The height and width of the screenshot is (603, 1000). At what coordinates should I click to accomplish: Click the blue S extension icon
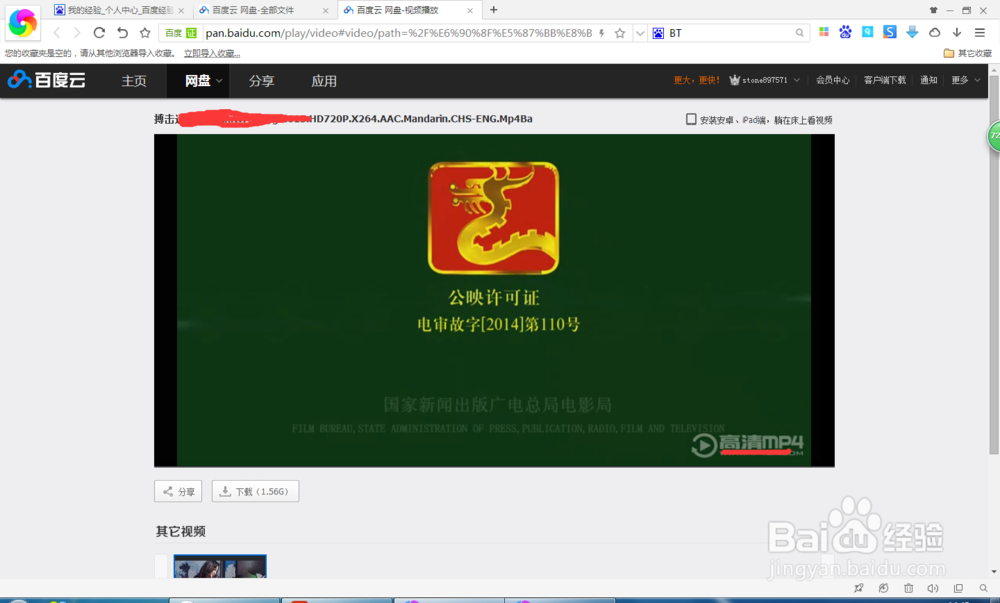pos(889,31)
